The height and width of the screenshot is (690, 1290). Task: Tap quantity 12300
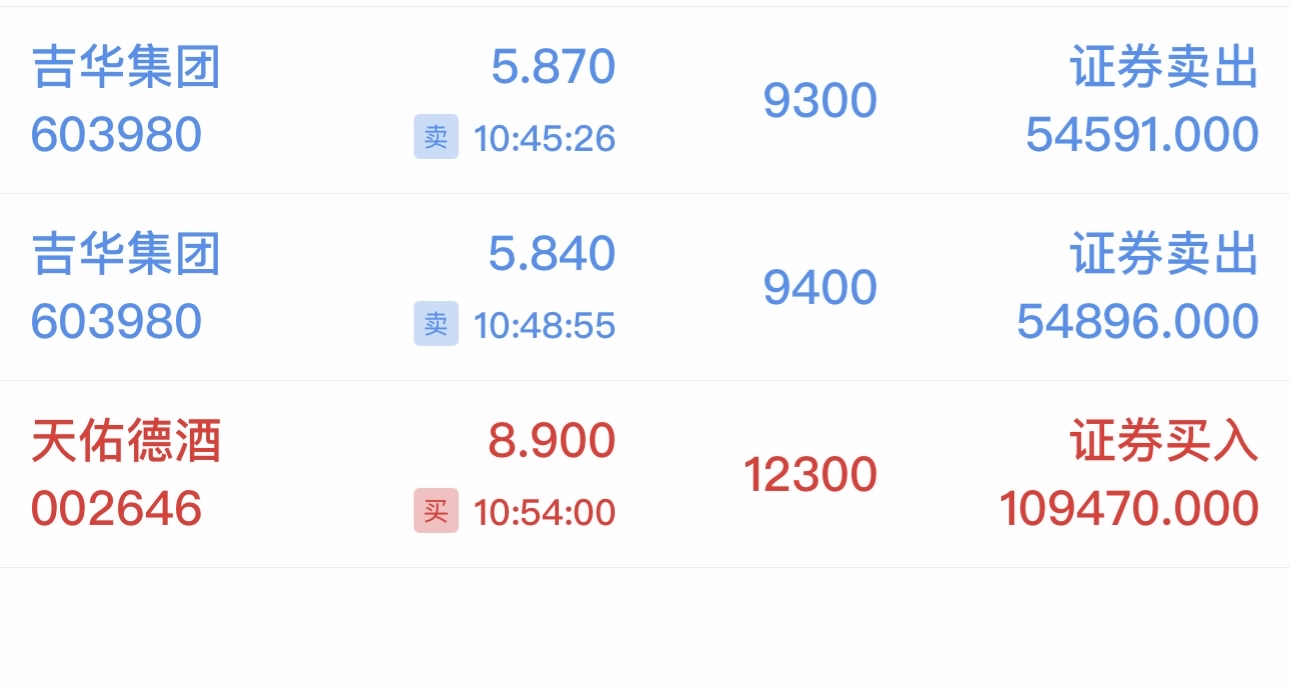click(x=811, y=475)
